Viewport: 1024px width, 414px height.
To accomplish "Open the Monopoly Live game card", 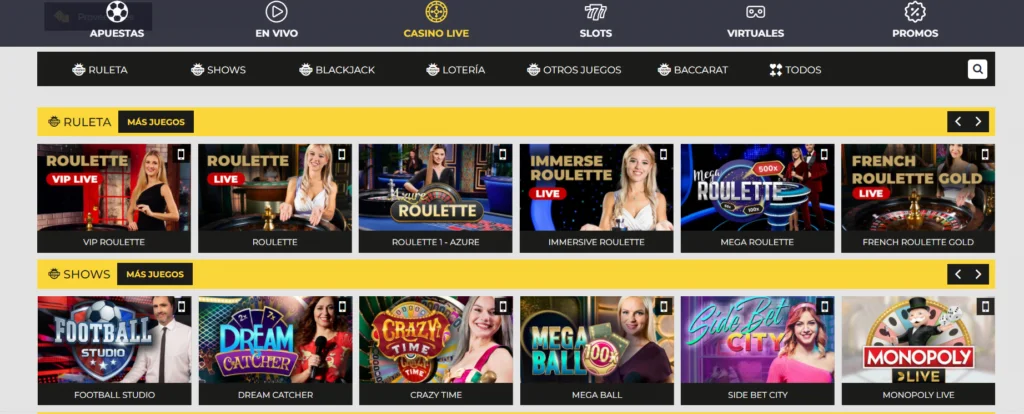I will click(918, 351).
